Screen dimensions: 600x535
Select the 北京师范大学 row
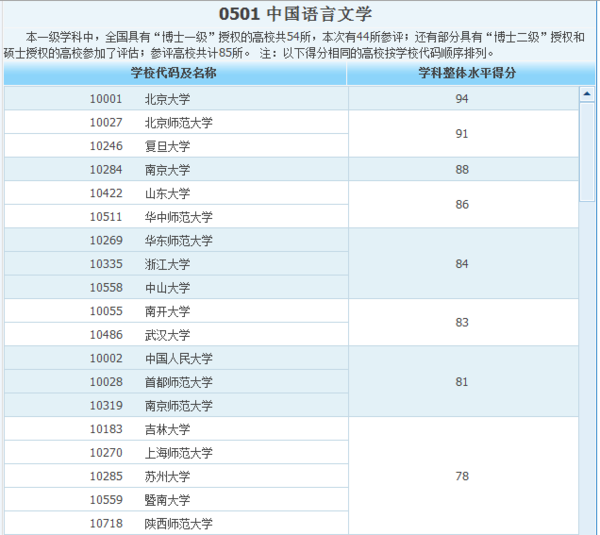[176, 122]
